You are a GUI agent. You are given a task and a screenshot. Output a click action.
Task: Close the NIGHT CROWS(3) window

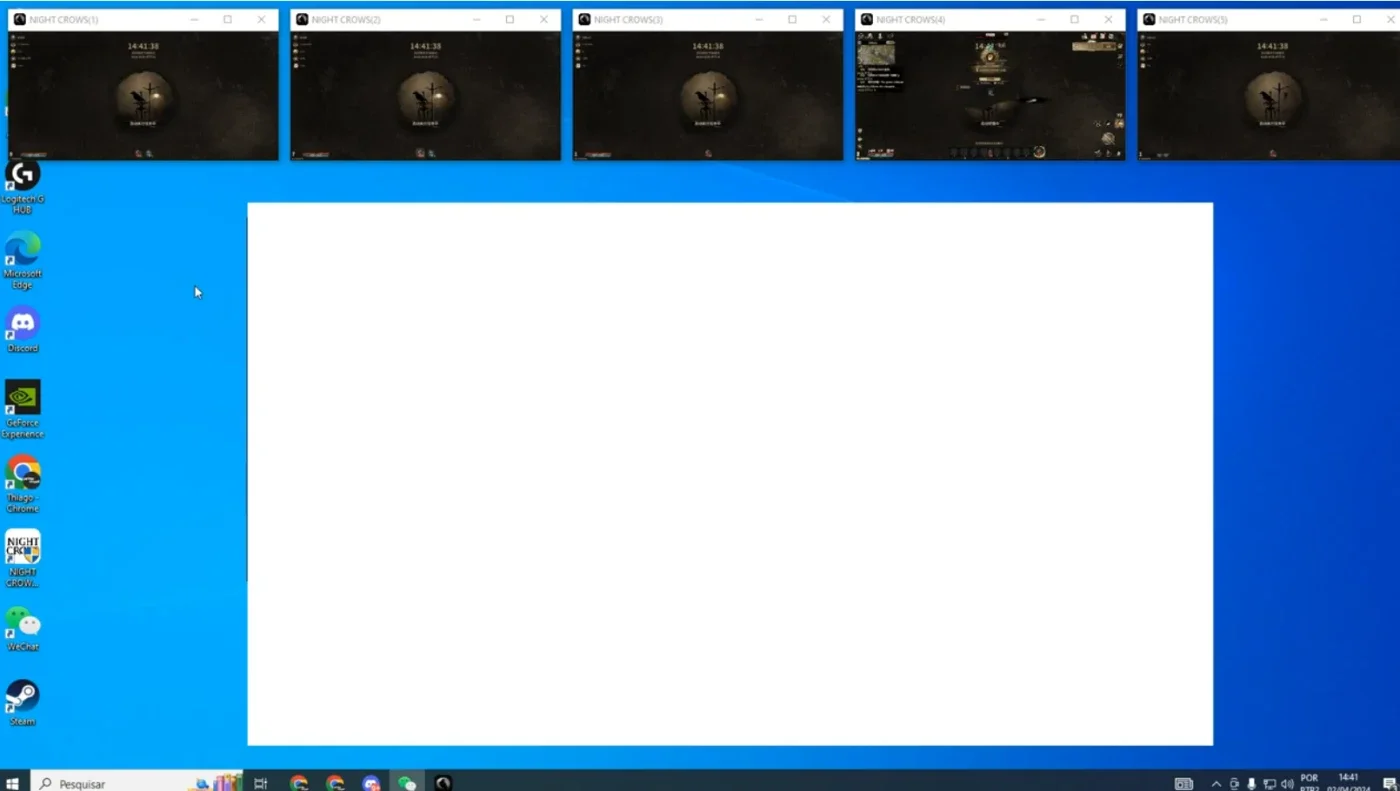826,19
